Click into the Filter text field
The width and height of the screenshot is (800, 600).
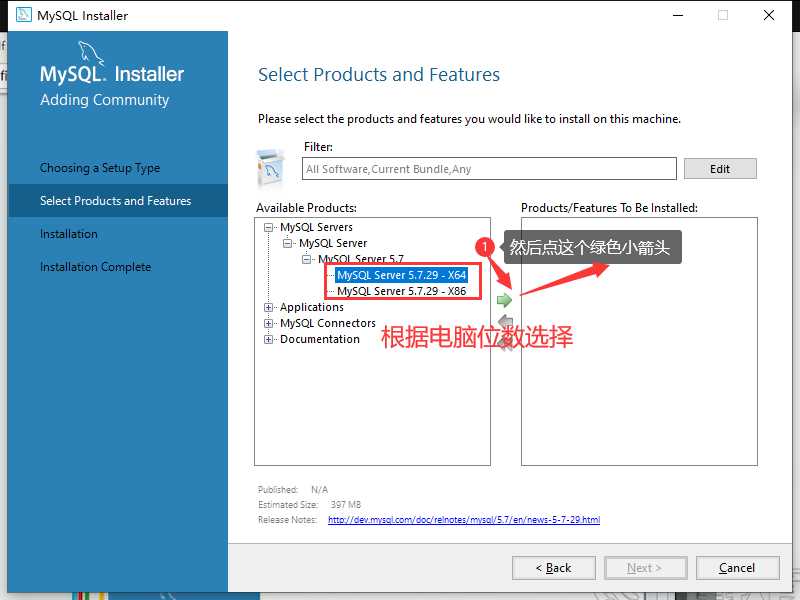[489, 169]
